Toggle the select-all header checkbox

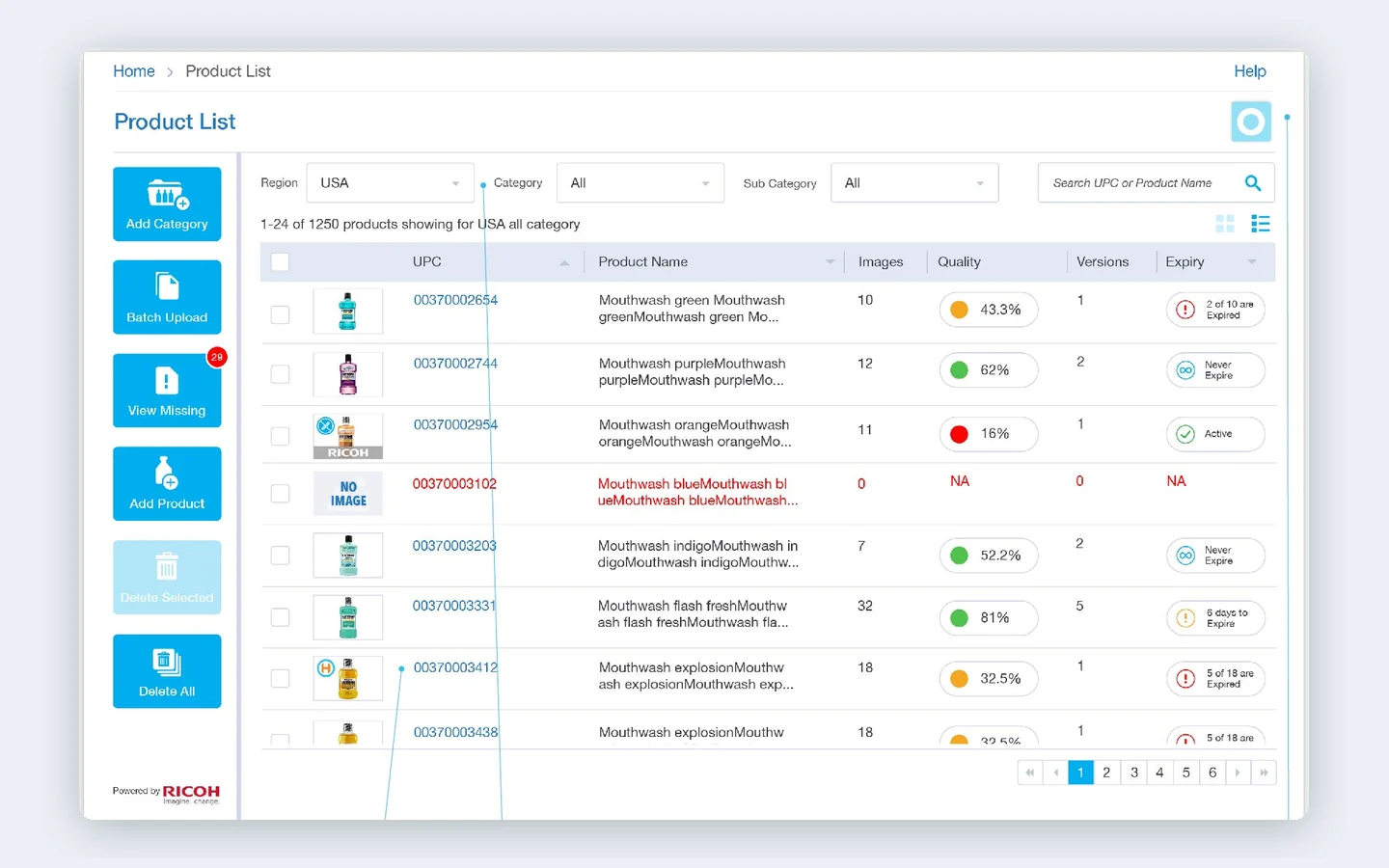coord(280,261)
